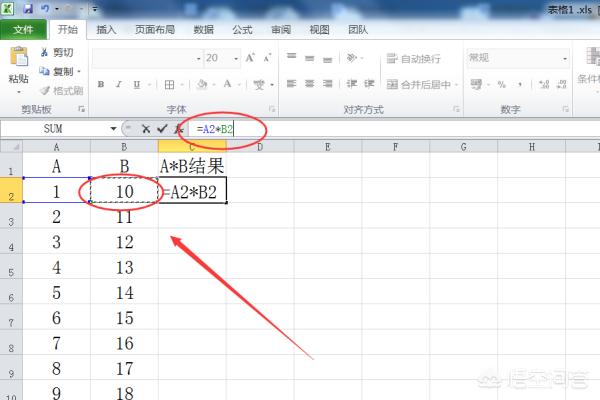Click the 格式刷 (Format Painter) button

(x=62, y=91)
